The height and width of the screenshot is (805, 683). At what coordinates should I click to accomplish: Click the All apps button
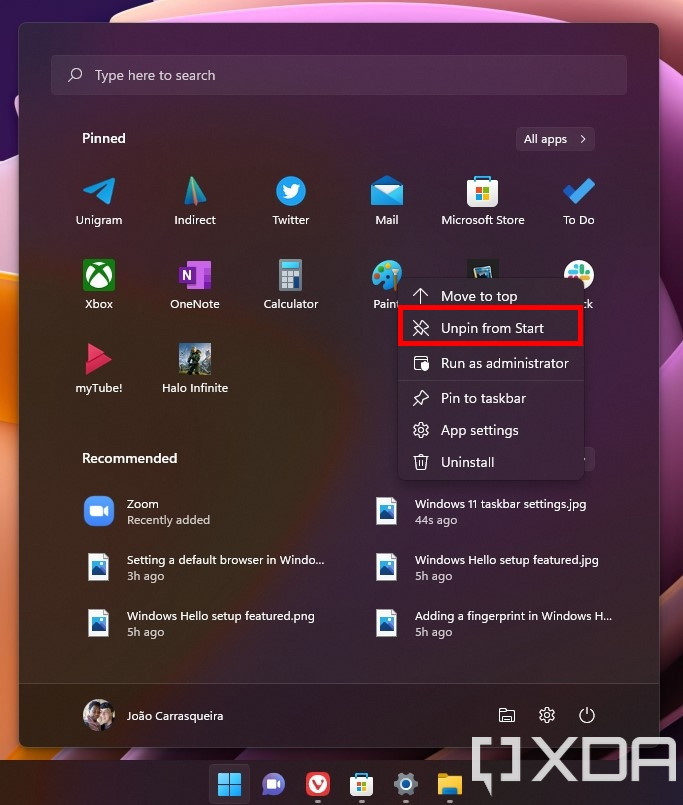pyautogui.click(x=555, y=139)
